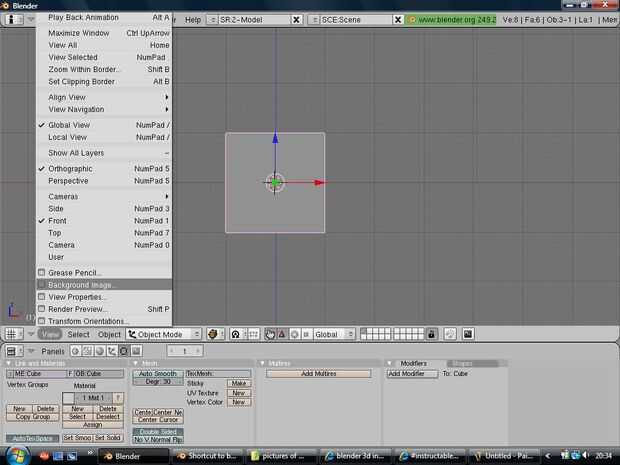
Task: Click the draw type cube icon
Action: point(215,335)
